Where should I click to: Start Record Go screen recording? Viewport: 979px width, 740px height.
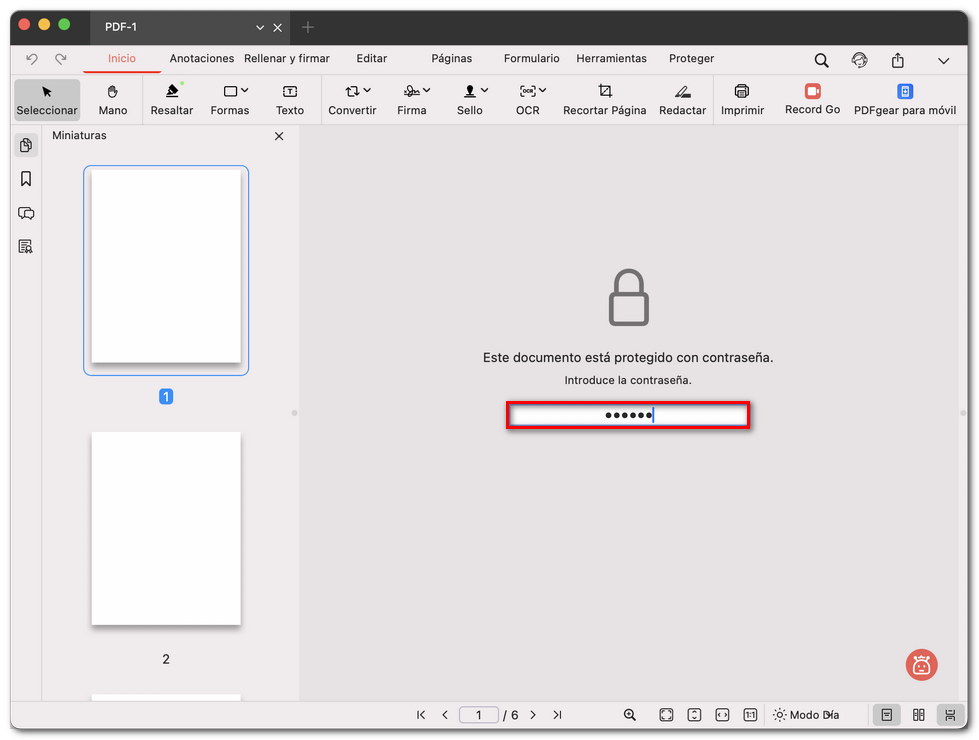pos(811,99)
